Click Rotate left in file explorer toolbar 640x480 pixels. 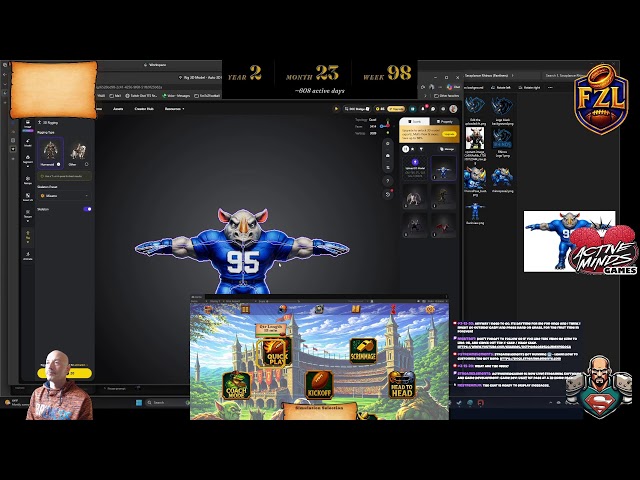(501, 87)
